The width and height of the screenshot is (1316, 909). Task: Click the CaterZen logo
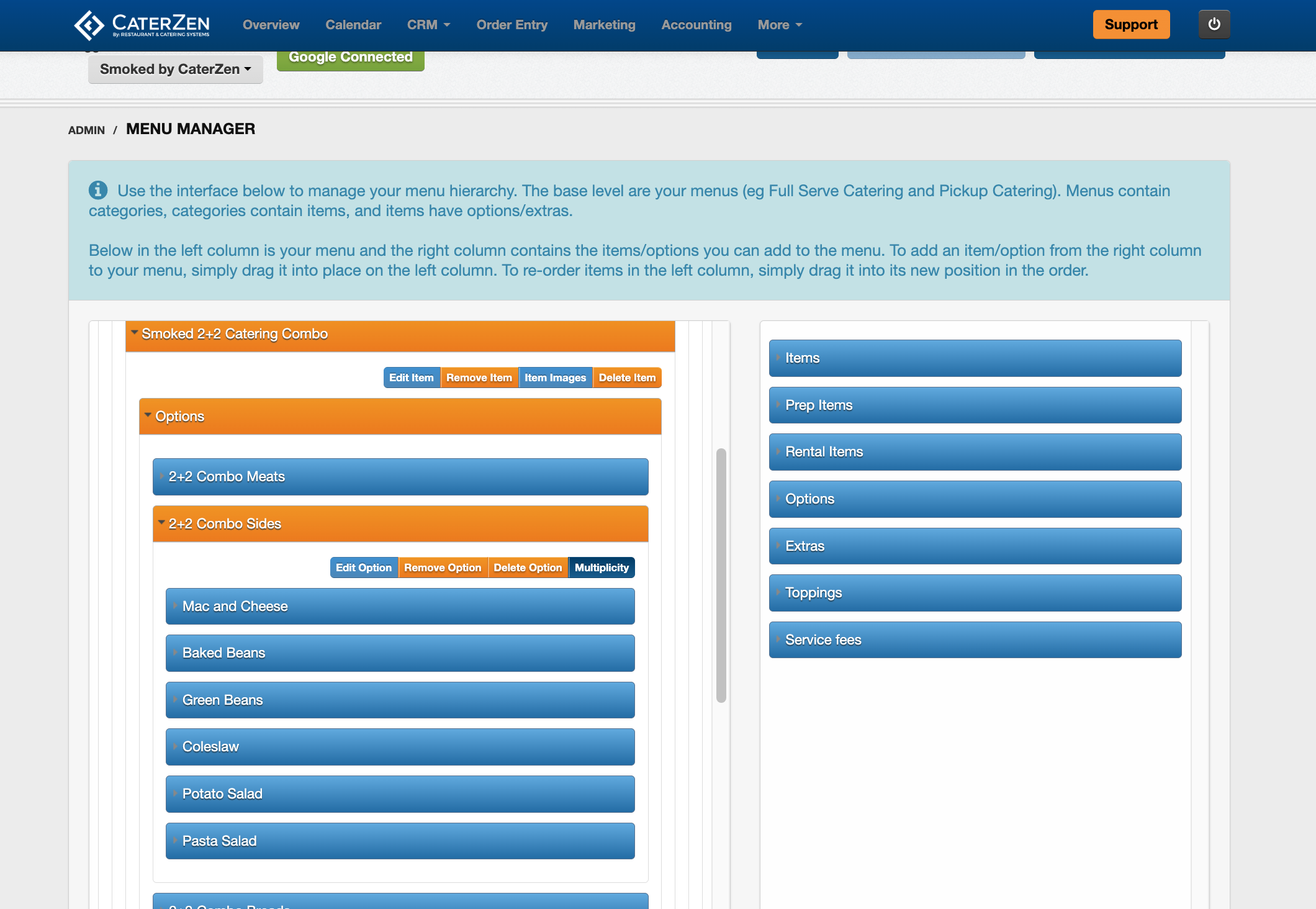(142, 25)
